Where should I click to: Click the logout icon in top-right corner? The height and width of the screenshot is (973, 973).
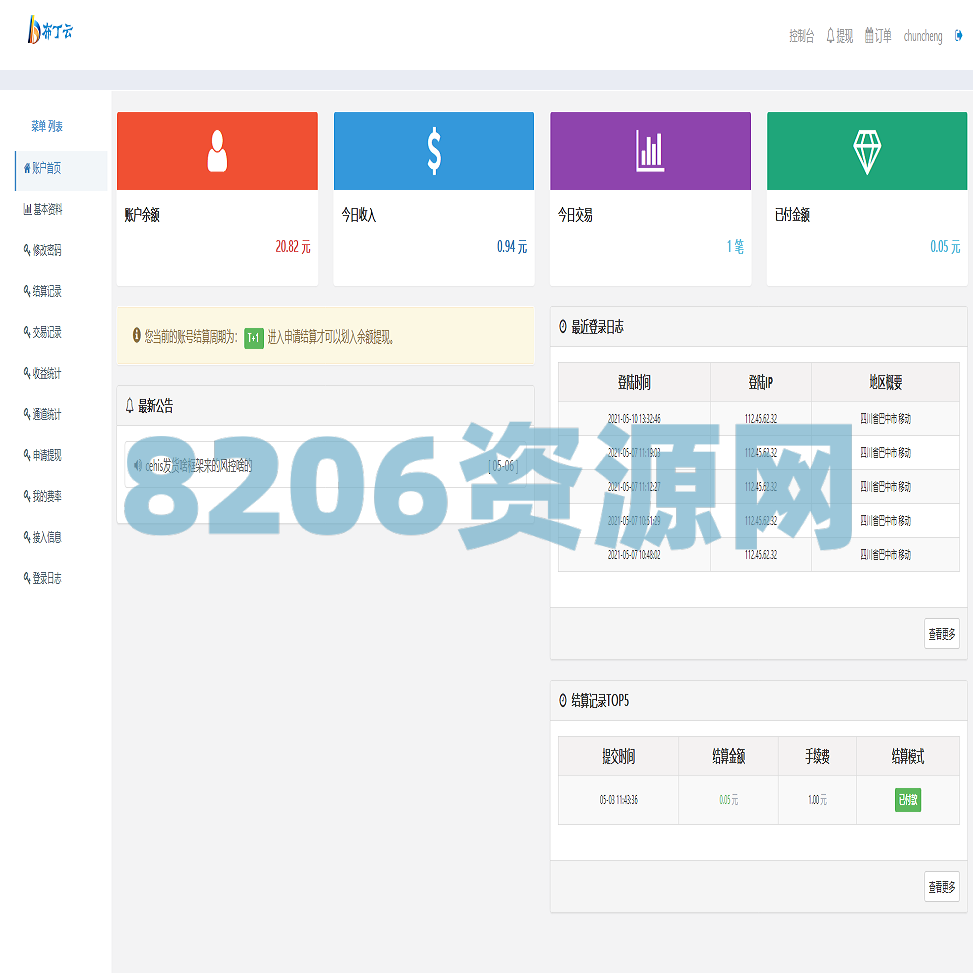coord(959,36)
